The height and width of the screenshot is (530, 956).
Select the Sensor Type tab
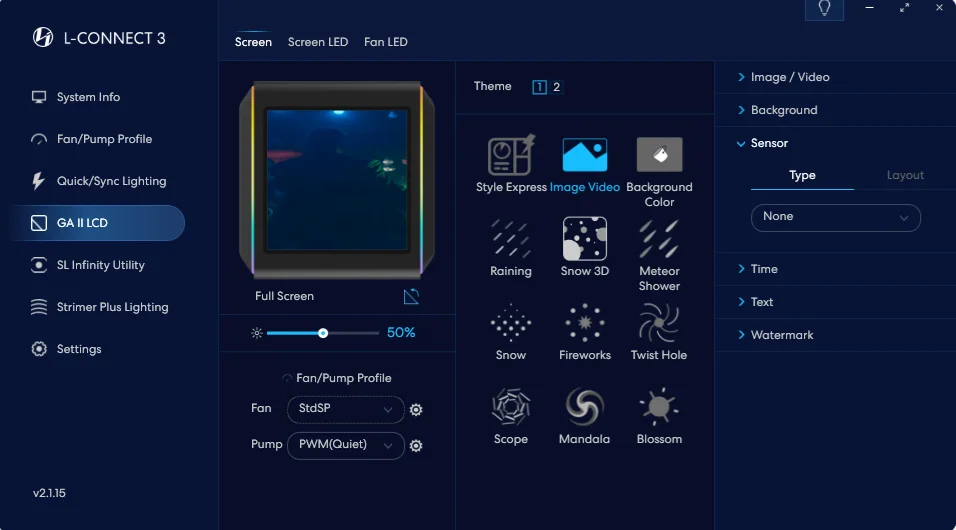coord(802,176)
